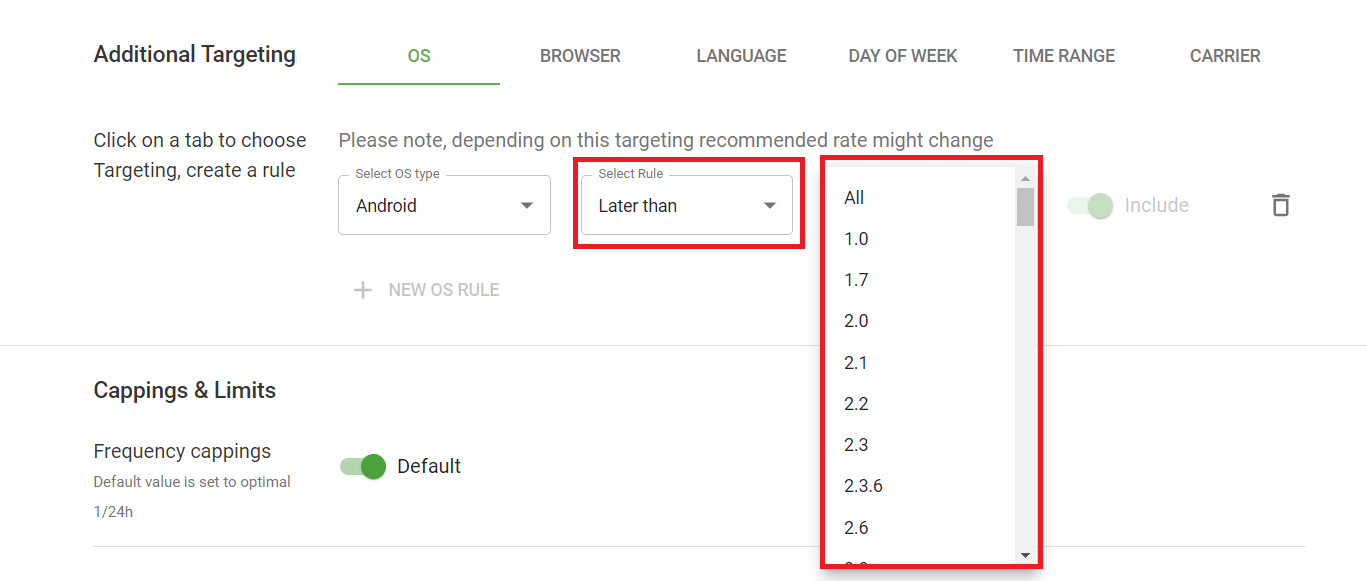The image size is (1367, 581).
Task: Click the scrollbar up arrow in version list
Action: (x=1025, y=178)
